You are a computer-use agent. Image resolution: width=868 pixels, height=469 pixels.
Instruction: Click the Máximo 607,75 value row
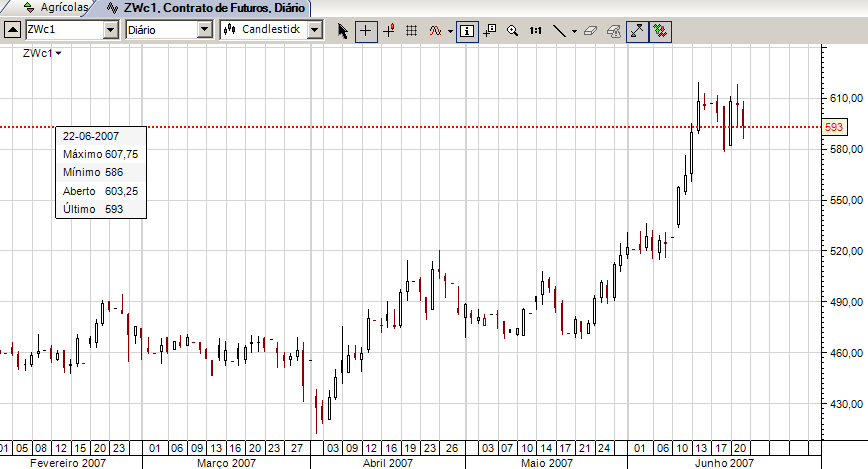tap(101, 154)
